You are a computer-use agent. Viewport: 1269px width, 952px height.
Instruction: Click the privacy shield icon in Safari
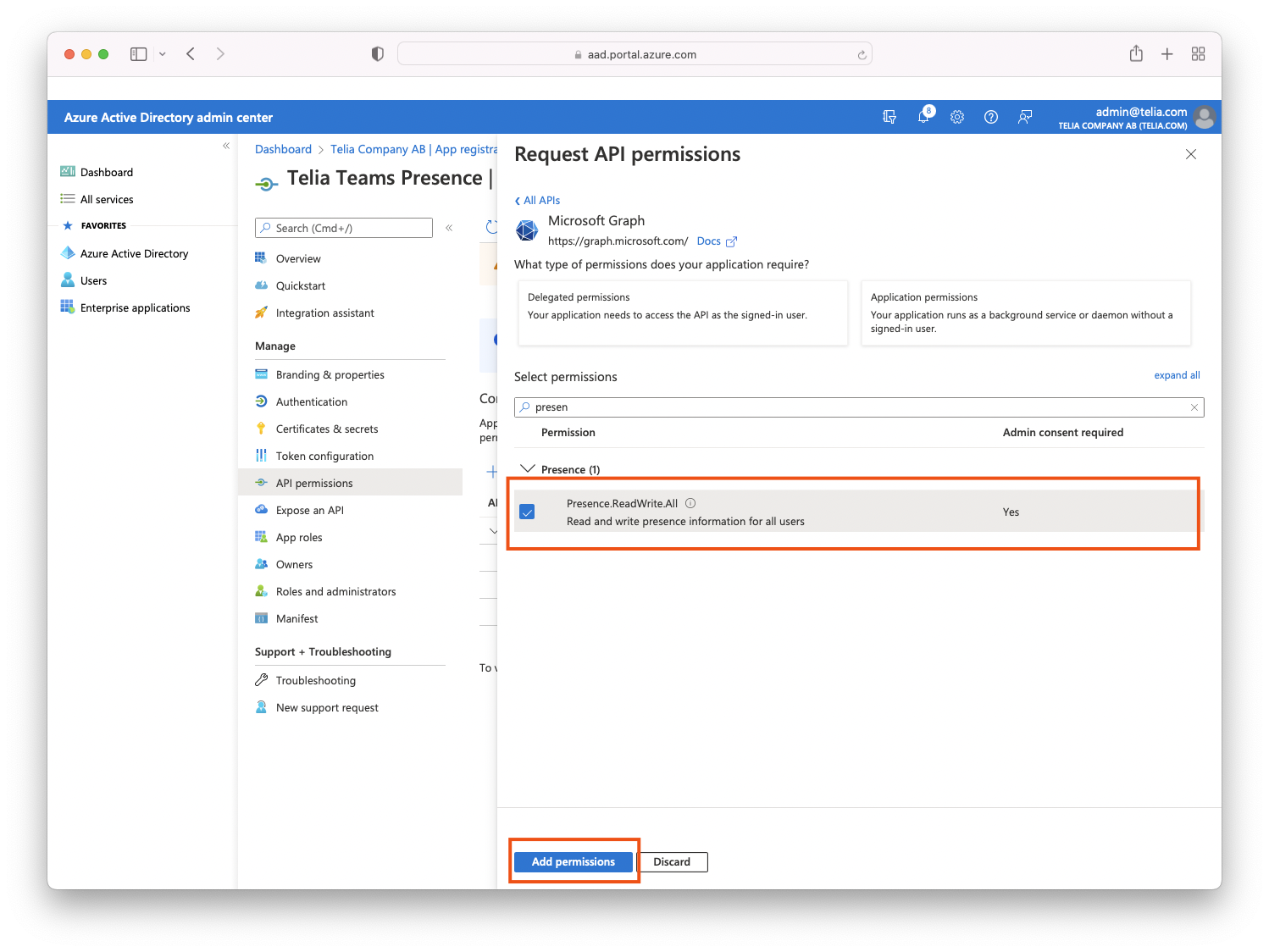[377, 54]
